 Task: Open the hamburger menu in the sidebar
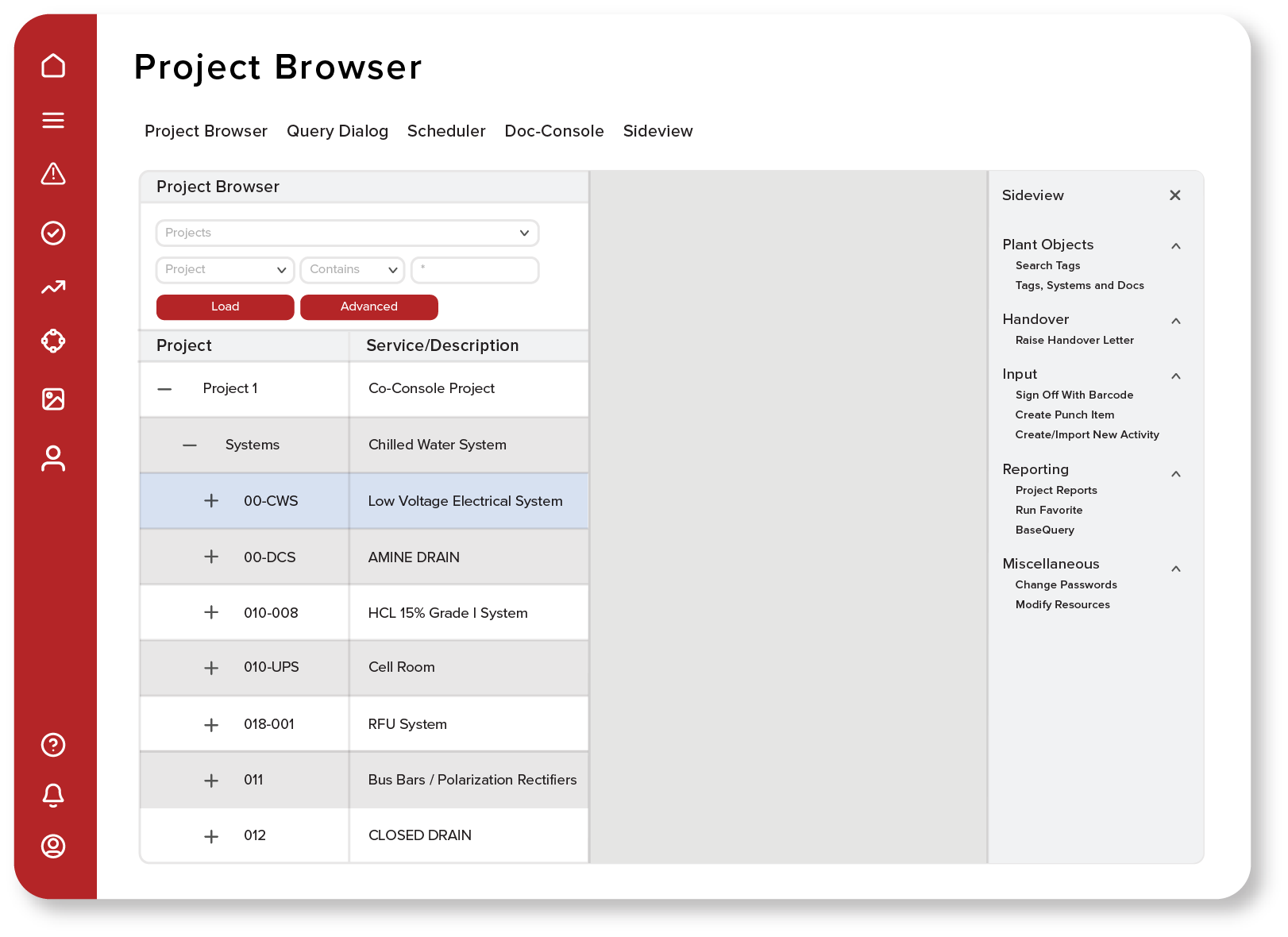coord(53,120)
